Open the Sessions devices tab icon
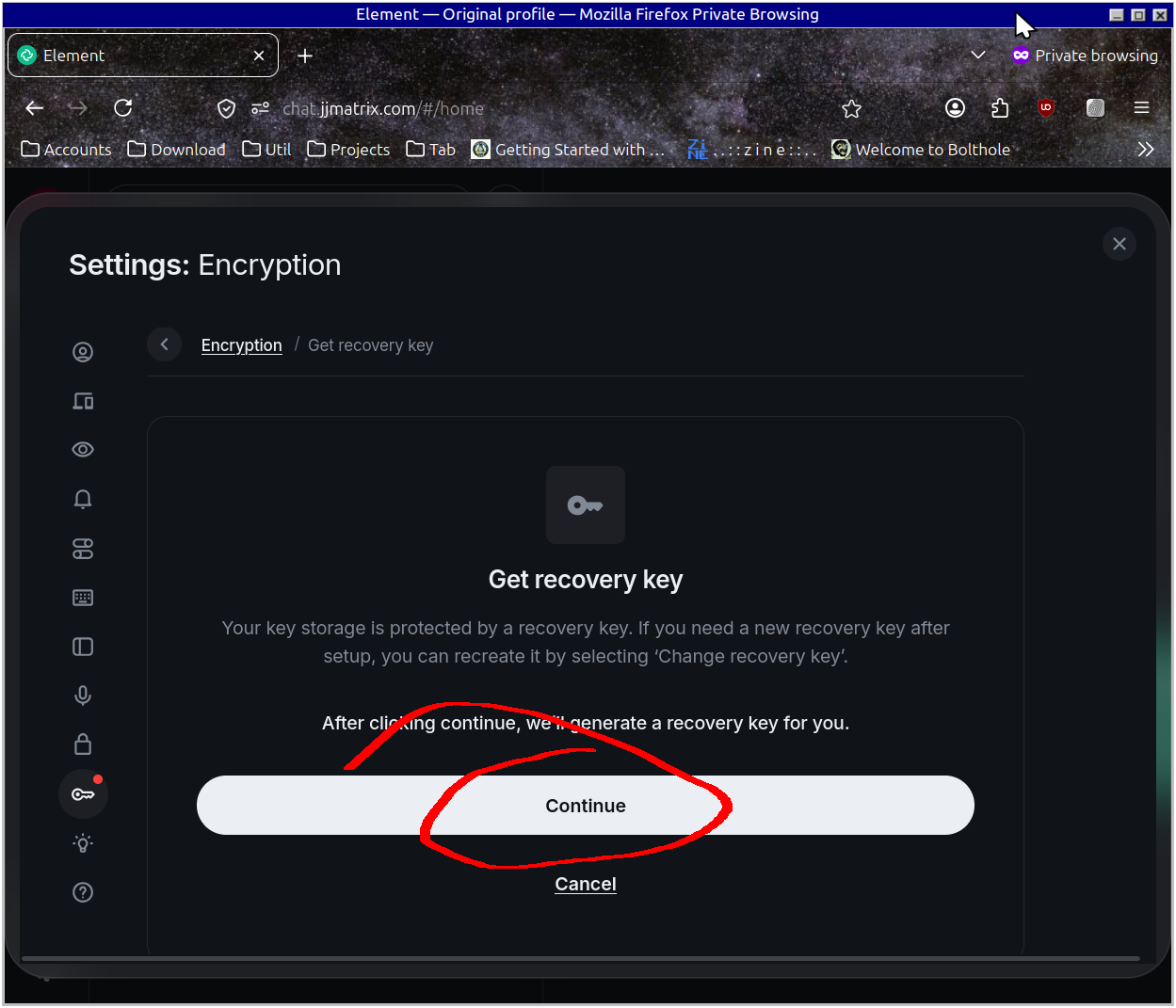Viewport: 1176px width, 1008px height. (x=83, y=401)
